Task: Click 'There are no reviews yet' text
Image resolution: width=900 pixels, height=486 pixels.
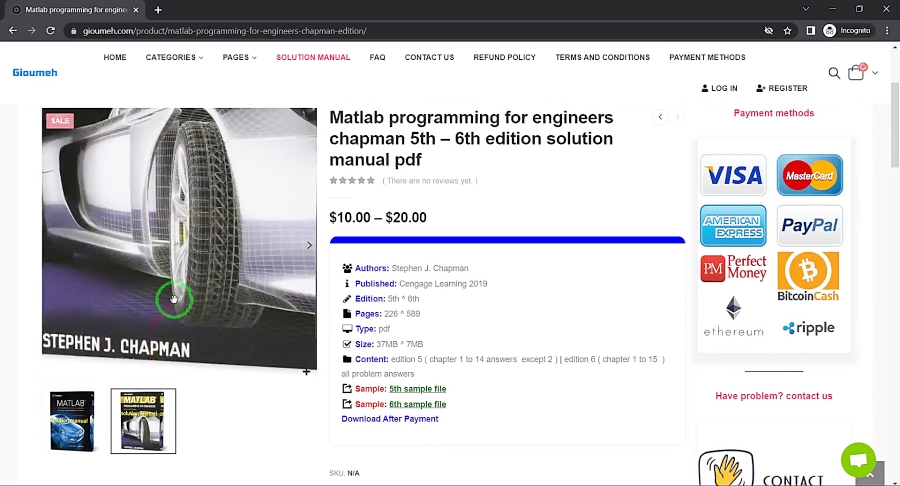Action: [x=430, y=181]
